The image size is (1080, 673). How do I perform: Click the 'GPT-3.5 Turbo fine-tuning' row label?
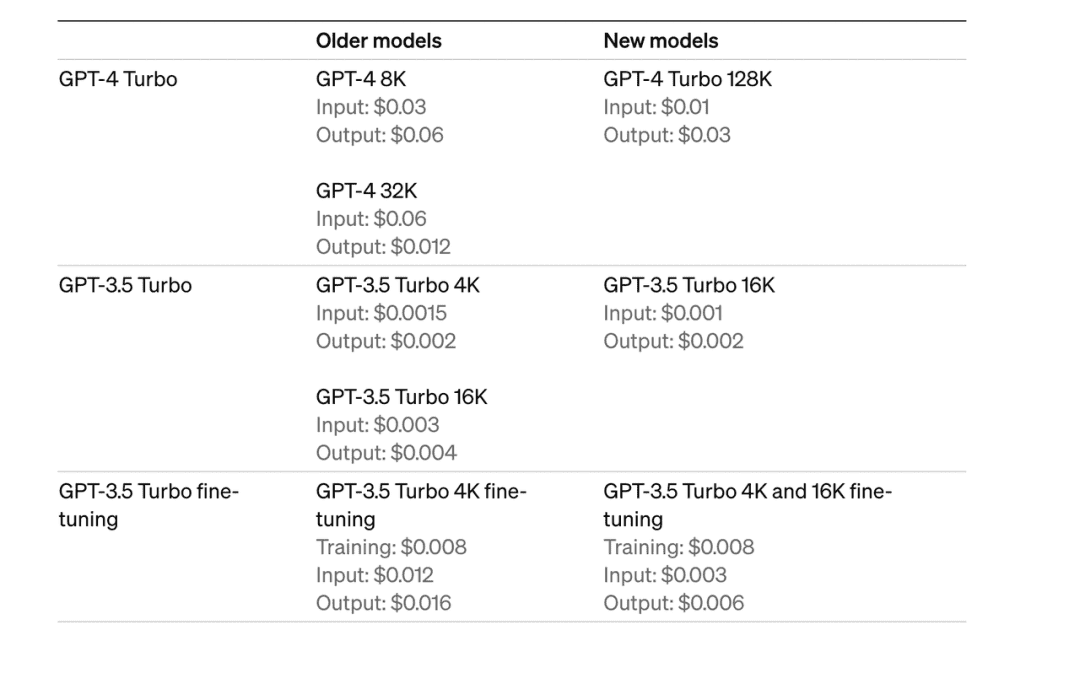[x=148, y=505]
